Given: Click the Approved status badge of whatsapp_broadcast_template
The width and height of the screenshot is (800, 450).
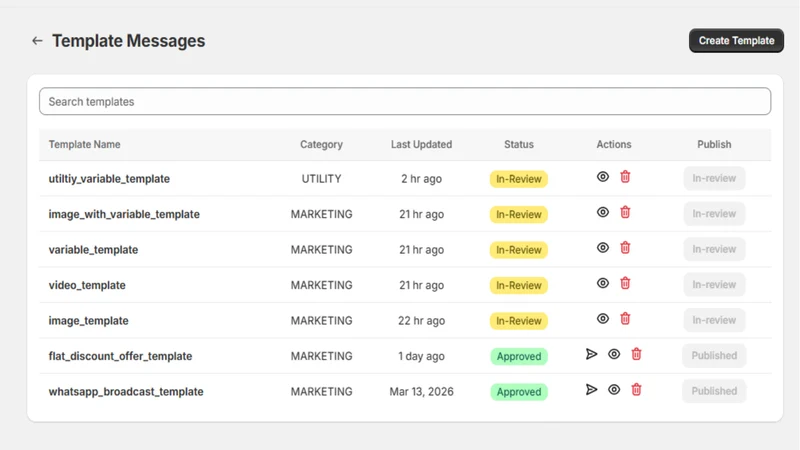Looking at the screenshot, I should point(519,392).
